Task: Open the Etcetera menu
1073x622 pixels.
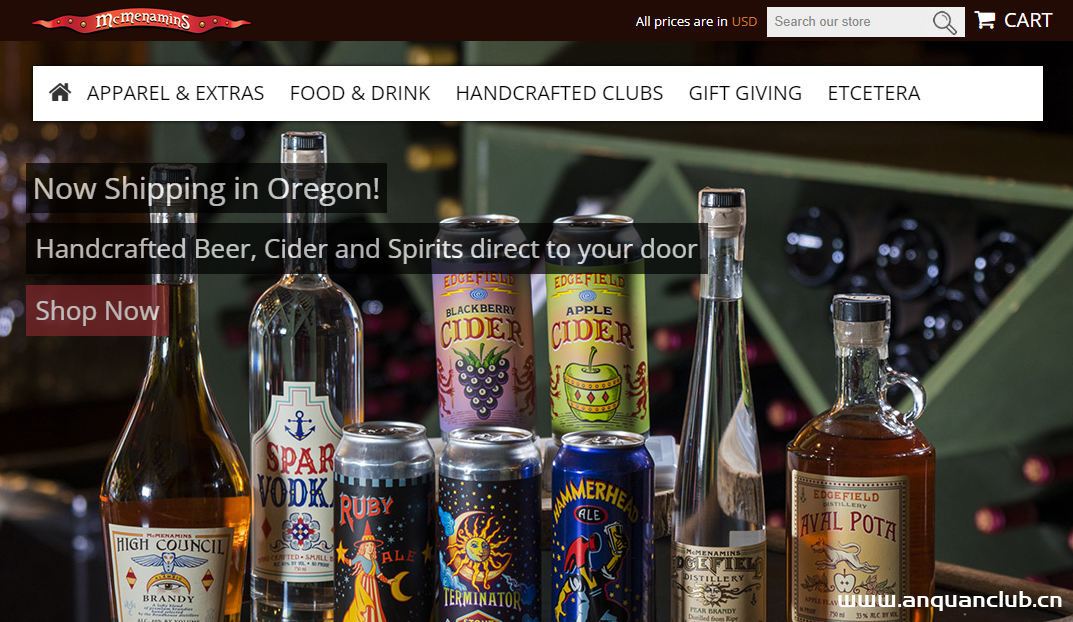Action: (x=874, y=93)
